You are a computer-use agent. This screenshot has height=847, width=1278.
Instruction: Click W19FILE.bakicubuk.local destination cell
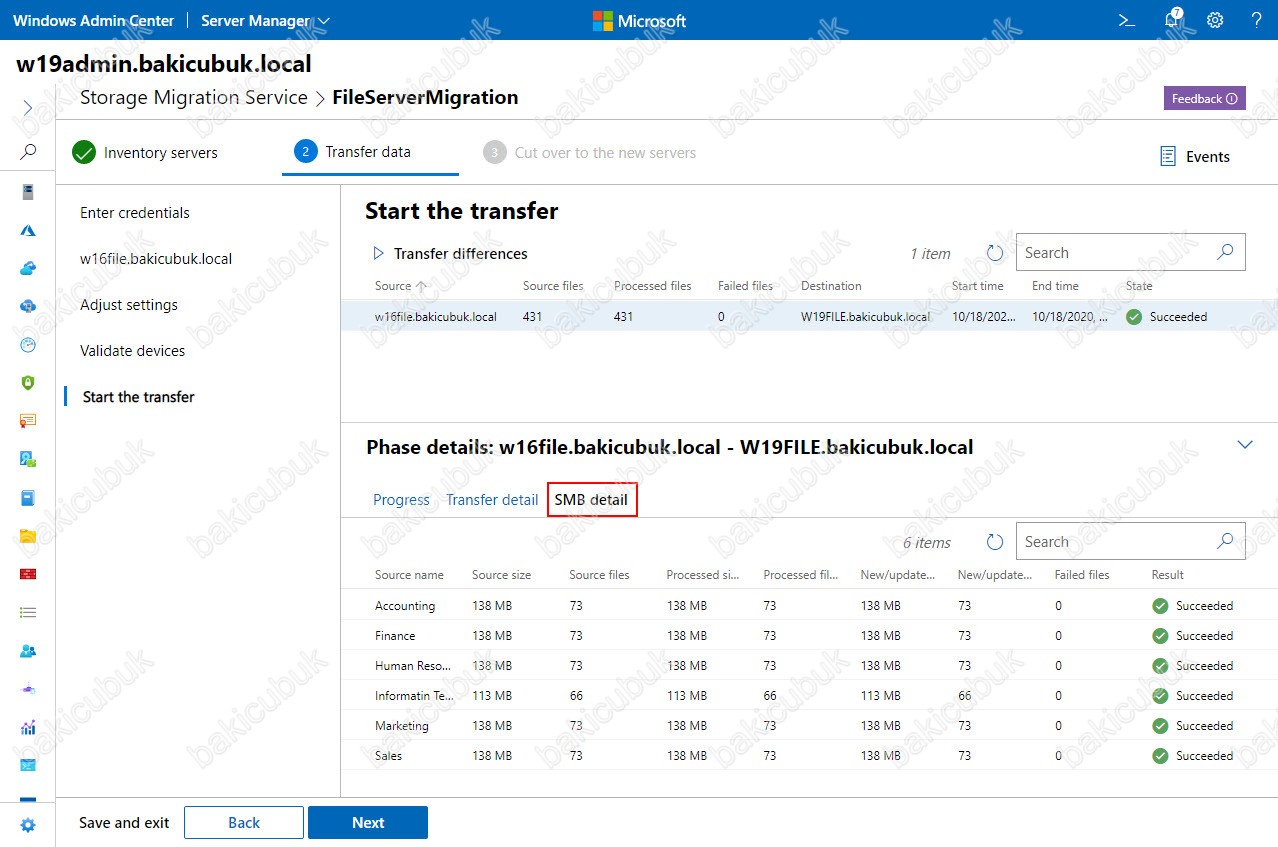[x=865, y=316]
